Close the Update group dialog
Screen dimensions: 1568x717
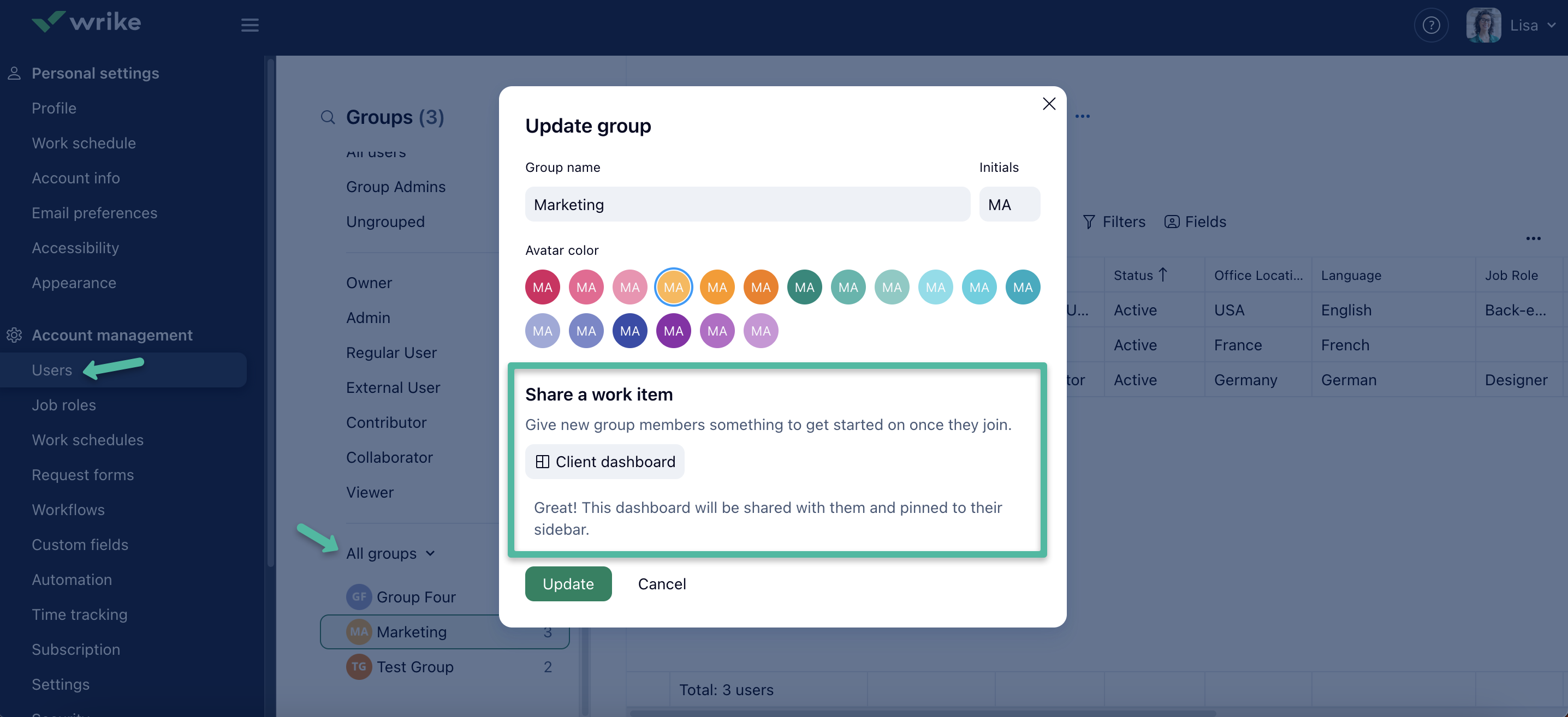tap(1048, 104)
